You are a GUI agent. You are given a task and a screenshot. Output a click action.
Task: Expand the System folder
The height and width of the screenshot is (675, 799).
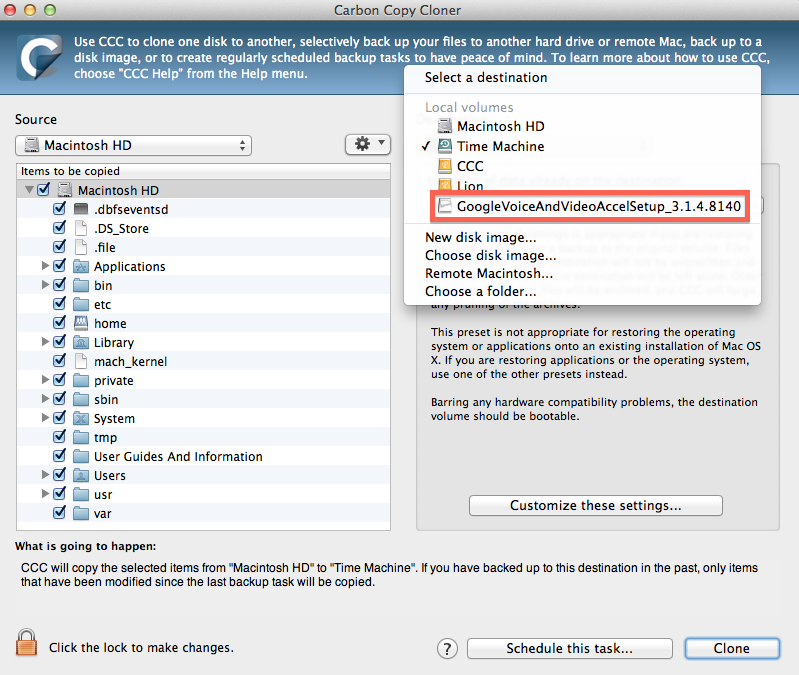(45, 417)
